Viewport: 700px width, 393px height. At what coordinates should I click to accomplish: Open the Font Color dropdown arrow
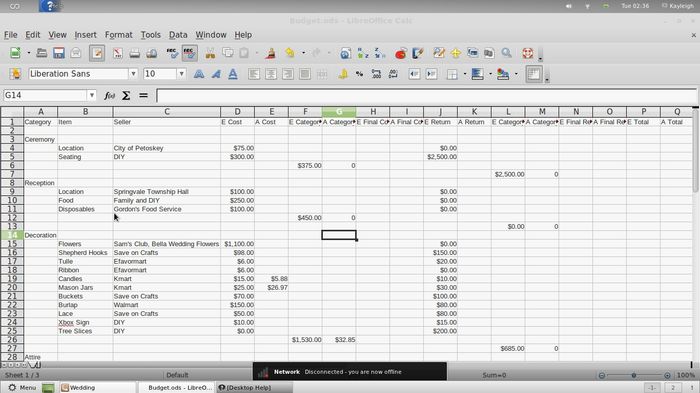coord(516,74)
